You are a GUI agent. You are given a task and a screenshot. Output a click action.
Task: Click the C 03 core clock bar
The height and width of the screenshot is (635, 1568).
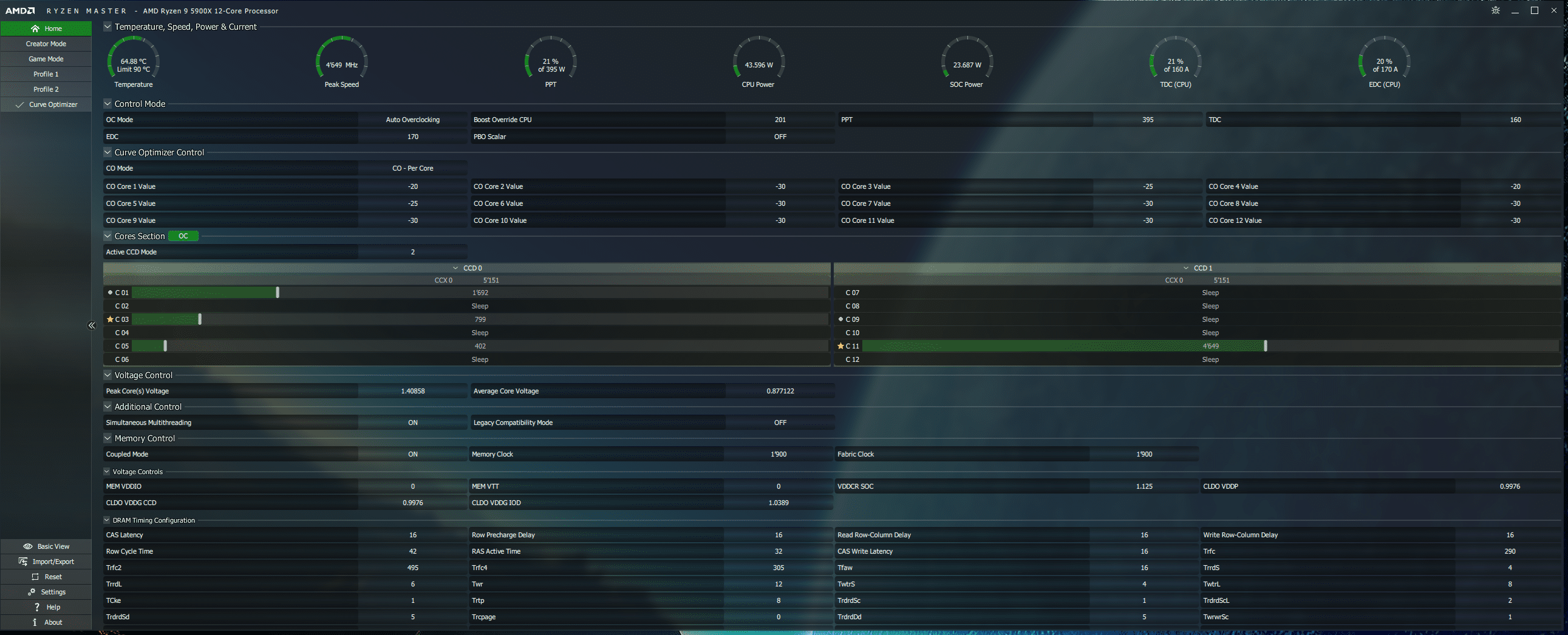pyautogui.click(x=480, y=319)
